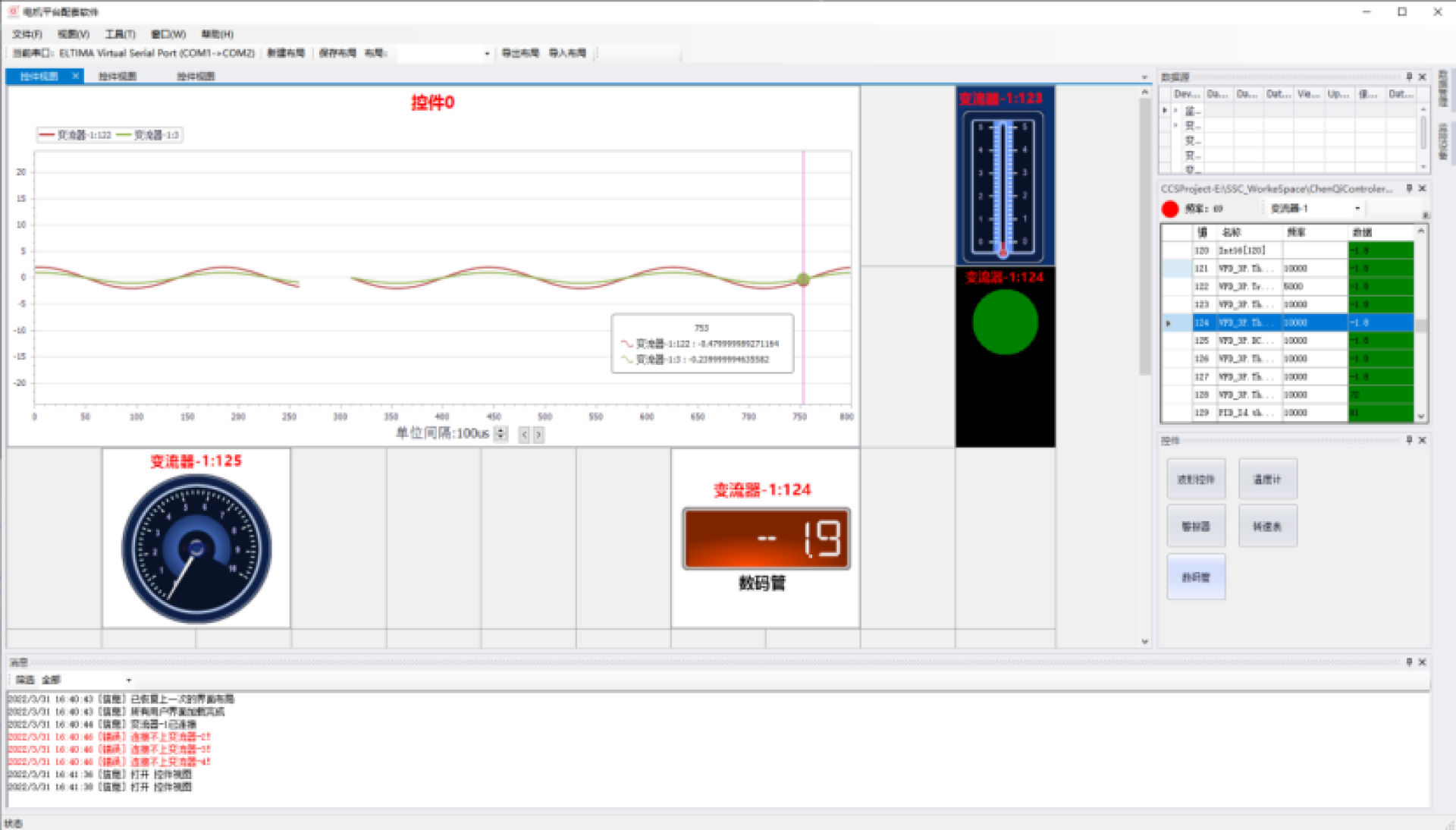Viewport: 1456px width, 830px height.
Task: Open the message filter 全部 dropdown
Action: coord(128,680)
